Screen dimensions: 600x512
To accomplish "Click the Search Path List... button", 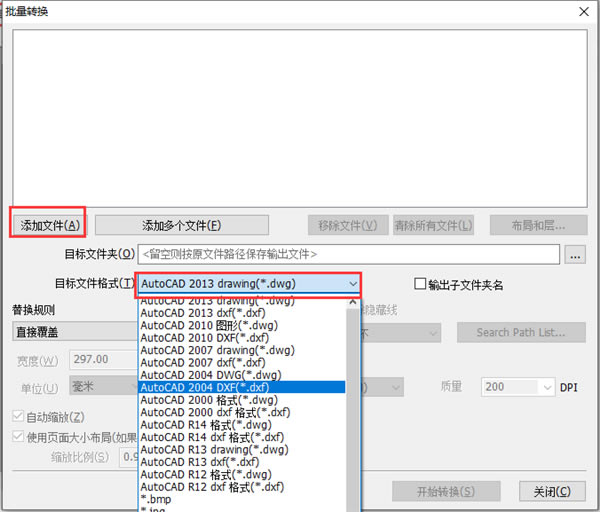I will (521, 332).
